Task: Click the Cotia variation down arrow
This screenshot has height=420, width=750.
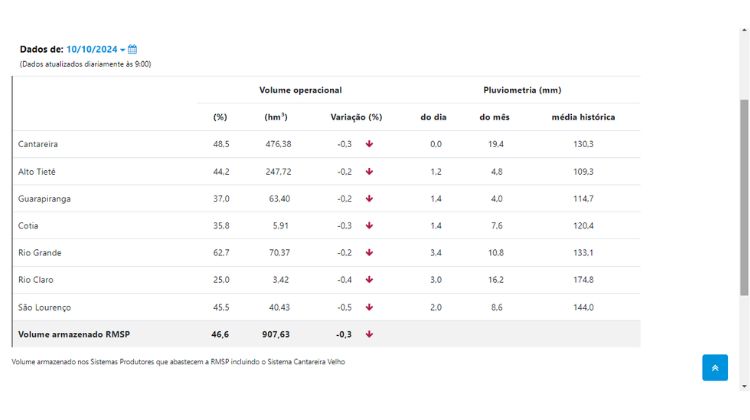Action: [369, 225]
